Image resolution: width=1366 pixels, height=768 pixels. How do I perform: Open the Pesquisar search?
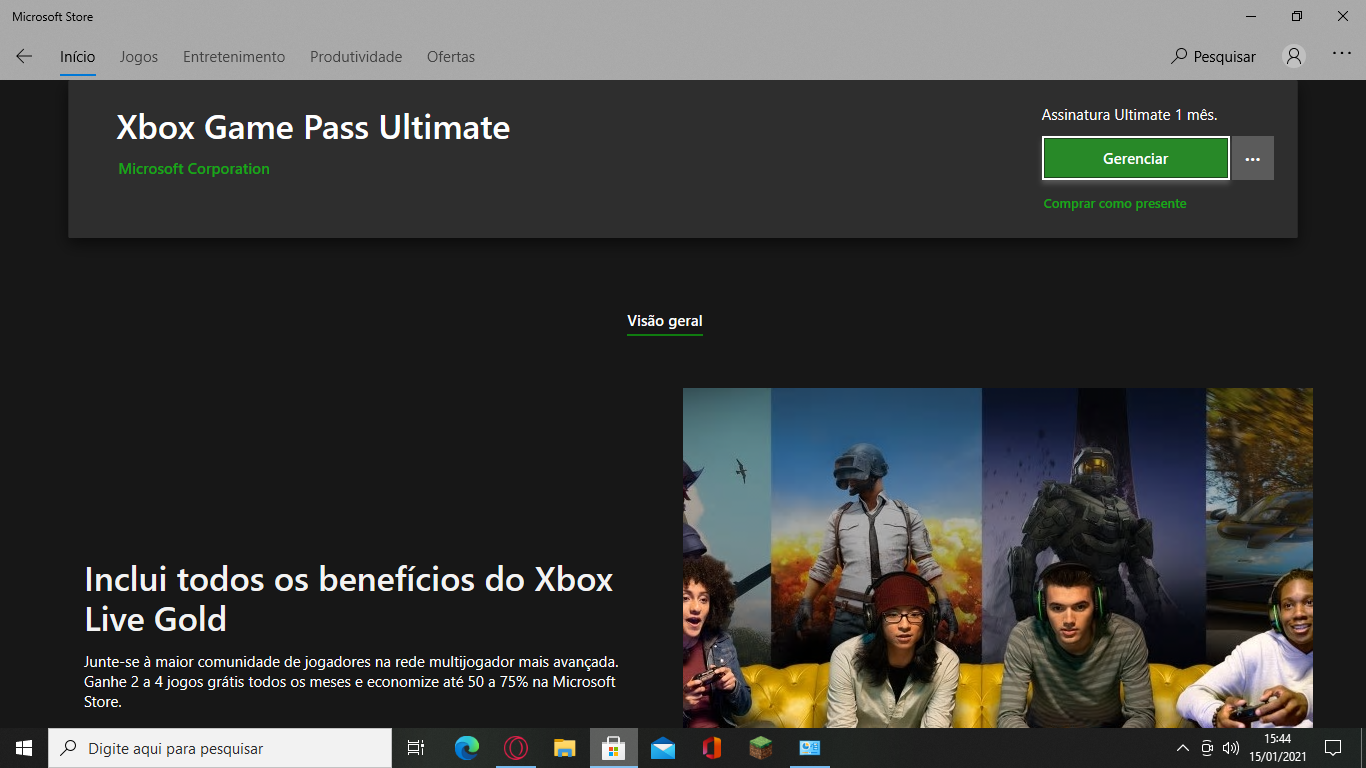(x=1213, y=57)
